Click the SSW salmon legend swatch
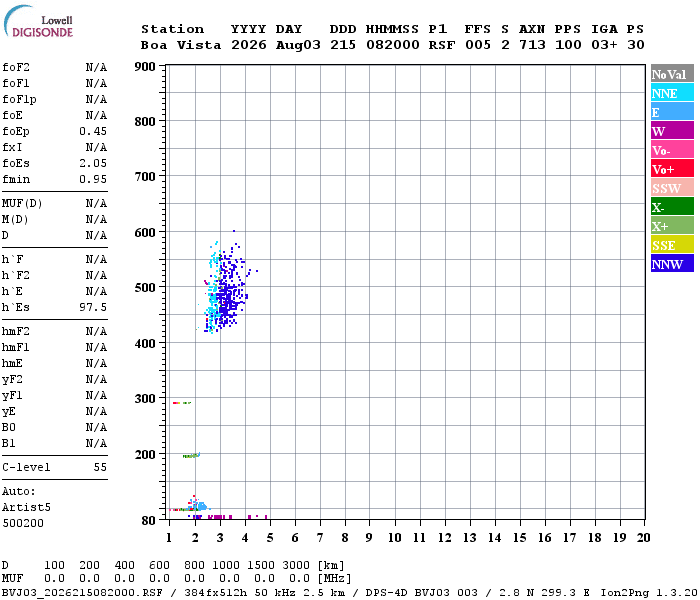The width and height of the screenshot is (700, 600). 672,188
